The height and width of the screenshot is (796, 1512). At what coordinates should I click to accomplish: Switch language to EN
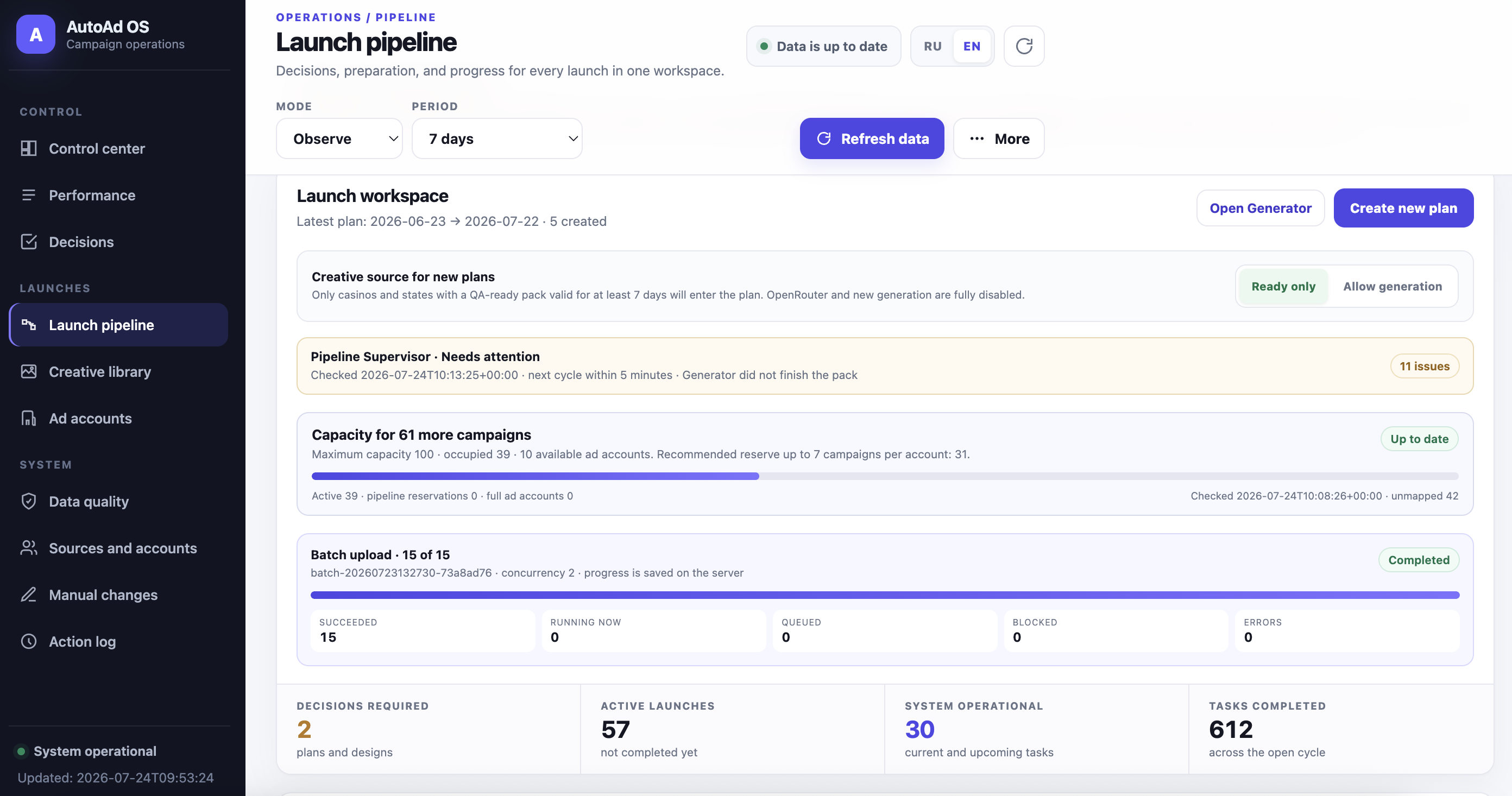pyautogui.click(x=972, y=46)
